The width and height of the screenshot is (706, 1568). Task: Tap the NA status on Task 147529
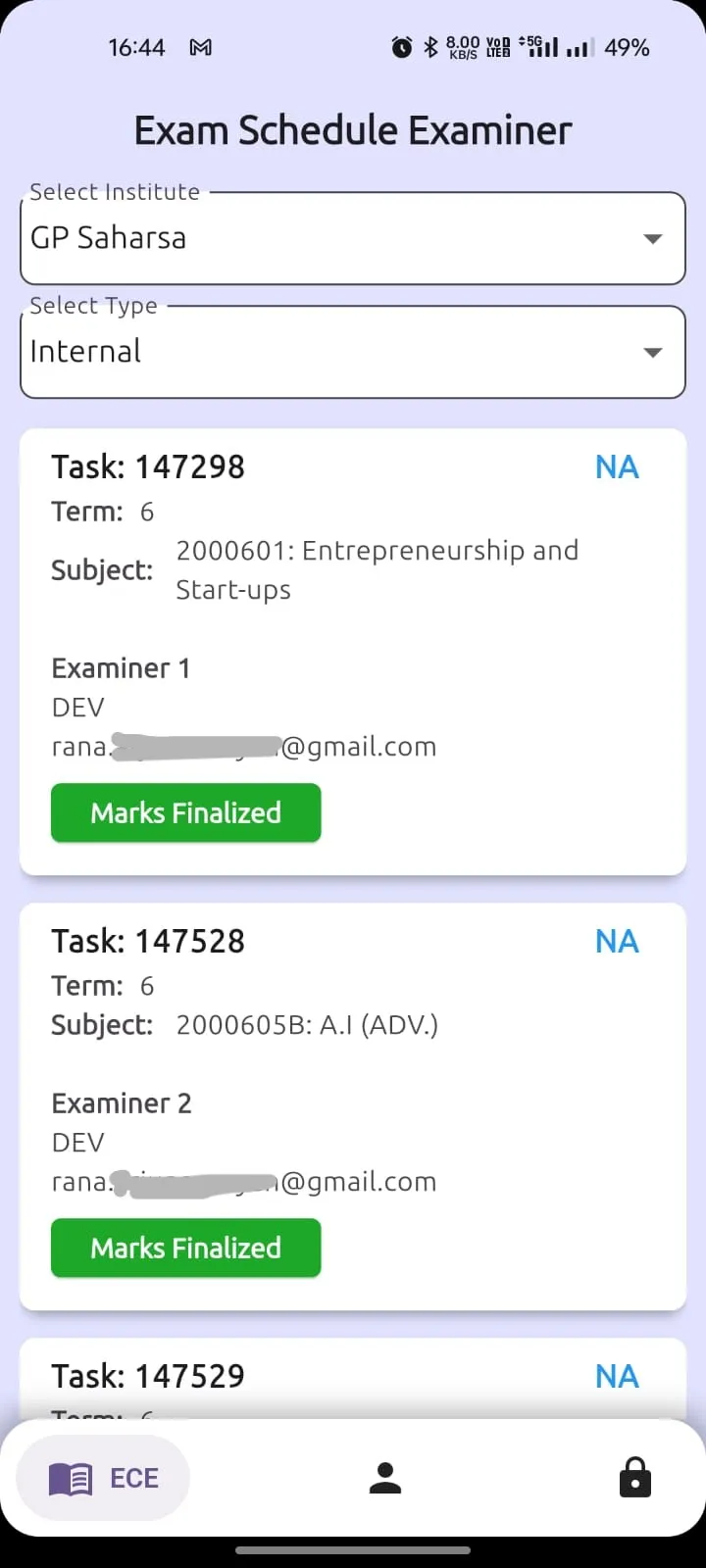pos(617,1376)
